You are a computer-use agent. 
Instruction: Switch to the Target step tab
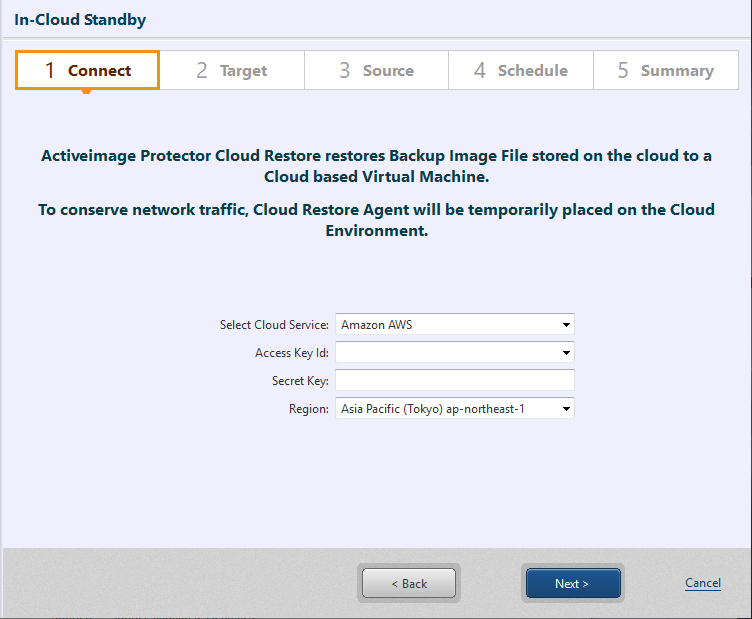(231, 71)
